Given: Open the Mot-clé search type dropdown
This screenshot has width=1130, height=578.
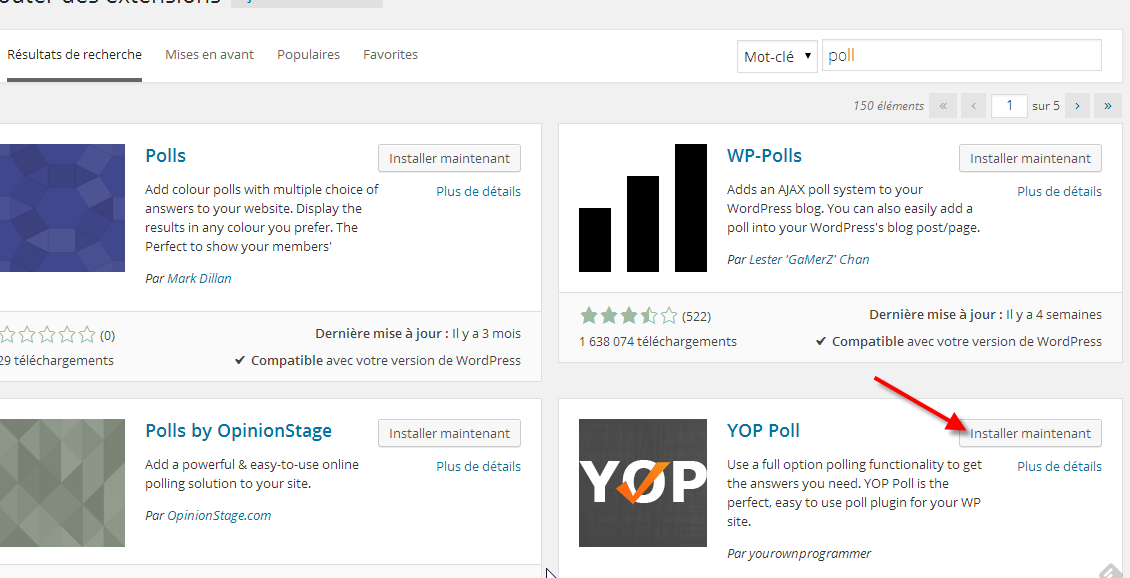Looking at the screenshot, I should click(x=777, y=57).
